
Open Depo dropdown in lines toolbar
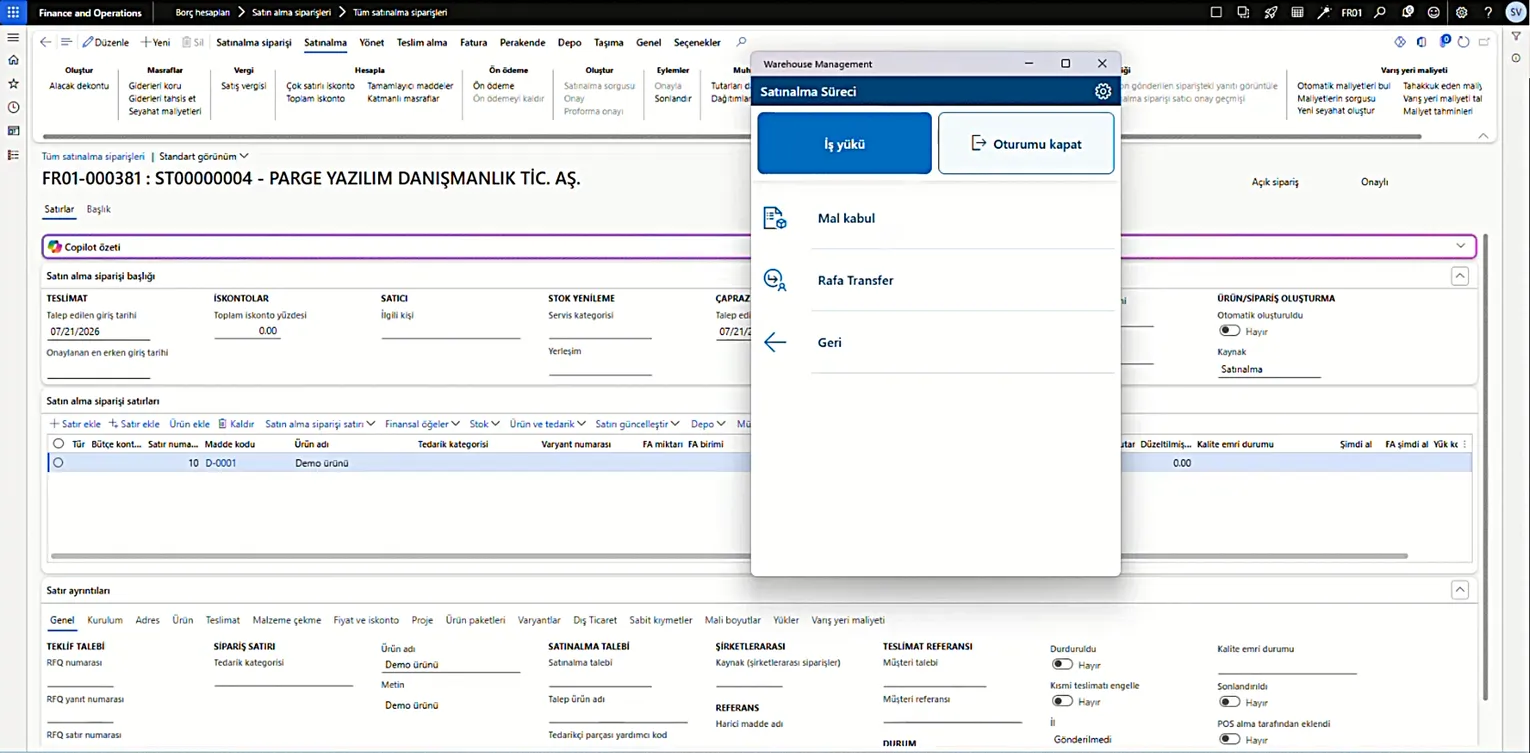708,424
